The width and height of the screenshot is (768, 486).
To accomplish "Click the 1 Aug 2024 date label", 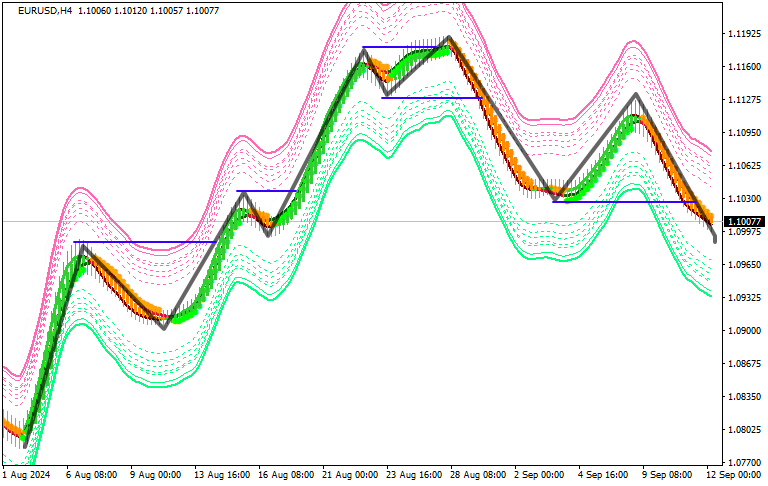I will (x=26, y=475).
